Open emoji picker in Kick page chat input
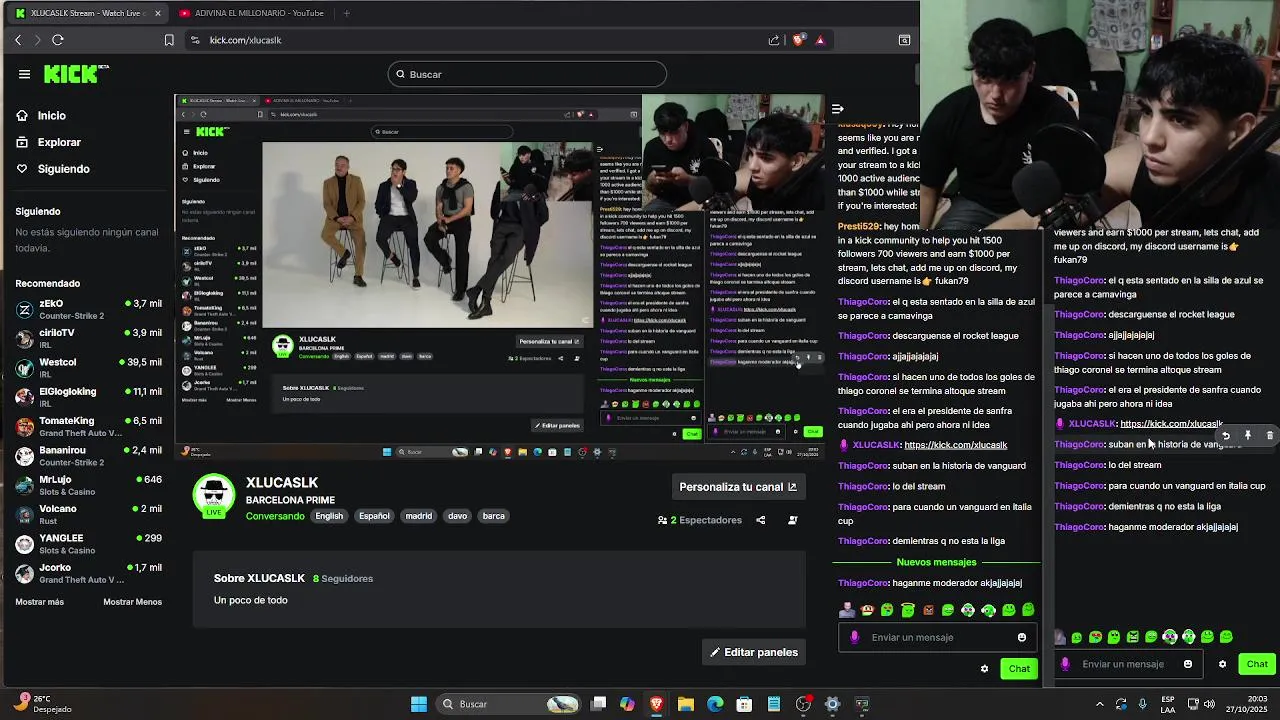 [1021, 637]
